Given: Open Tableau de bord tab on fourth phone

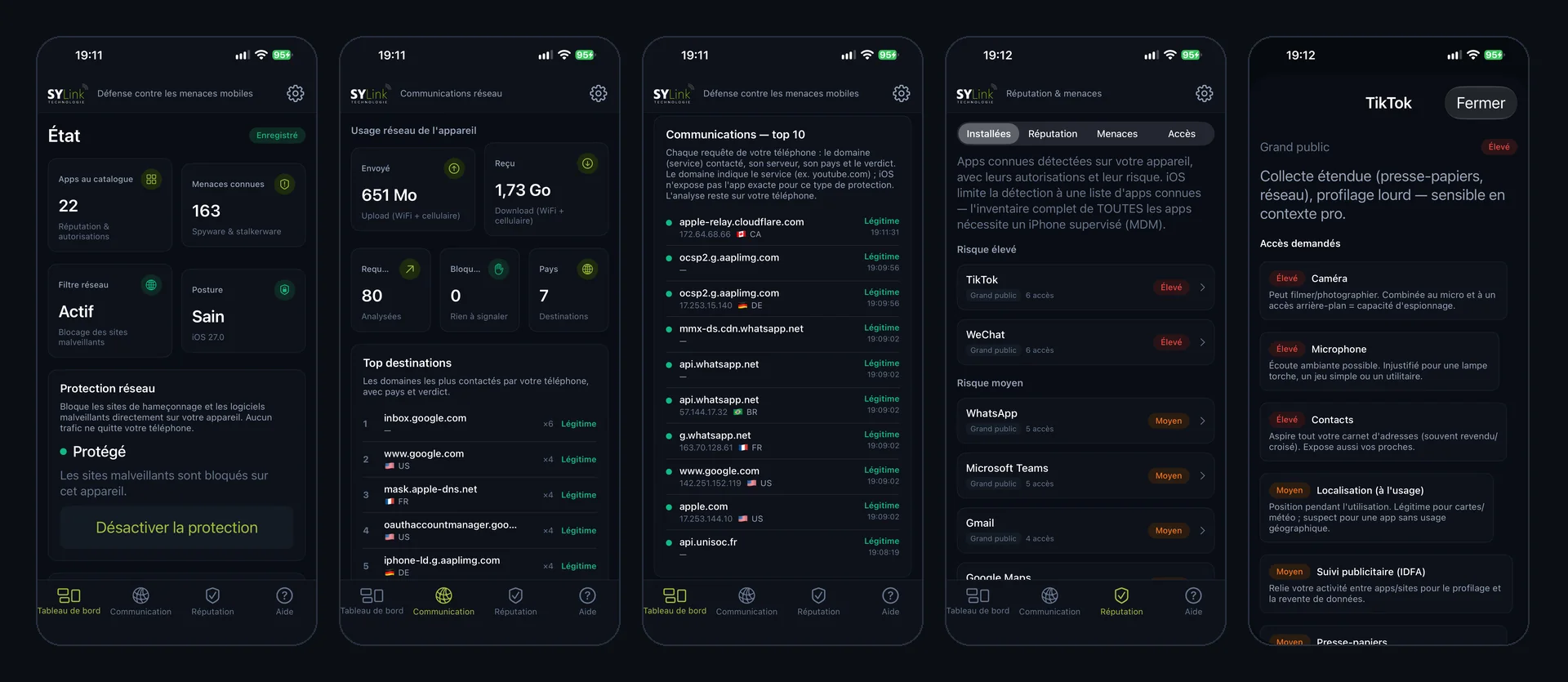Looking at the screenshot, I should pyautogui.click(x=978, y=601).
